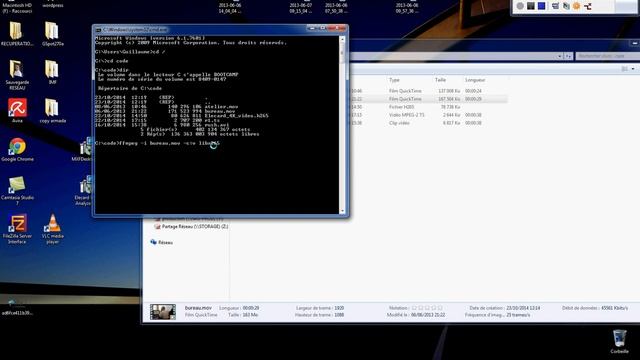Select the Film QuickTime row with length 00:00:24
The width and height of the screenshot is (640, 360).
click(429, 91)
